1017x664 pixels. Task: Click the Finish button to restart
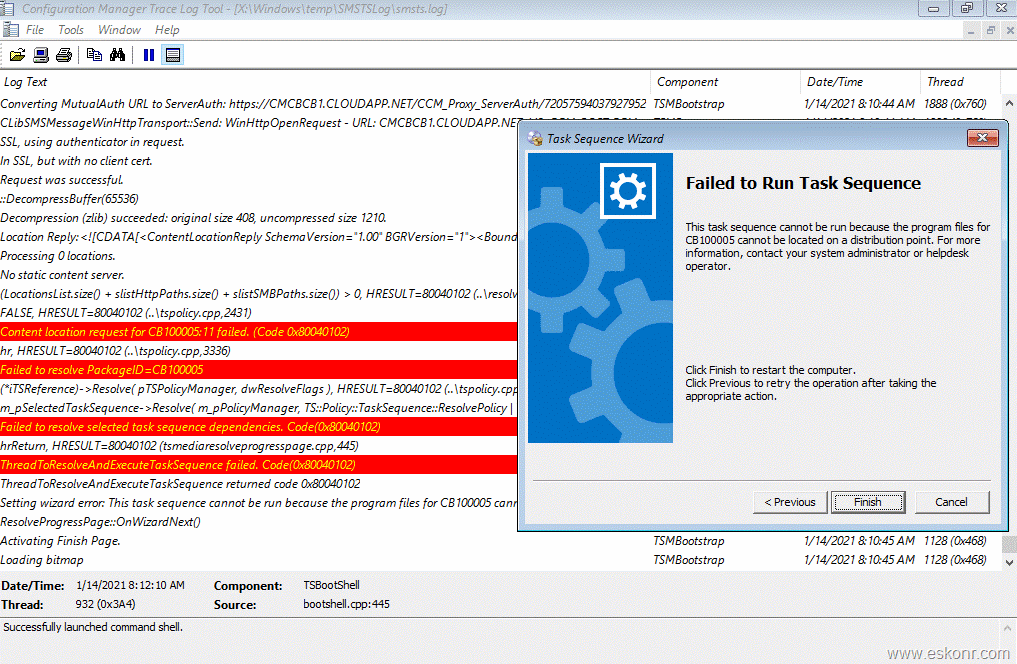coord(867,502)
